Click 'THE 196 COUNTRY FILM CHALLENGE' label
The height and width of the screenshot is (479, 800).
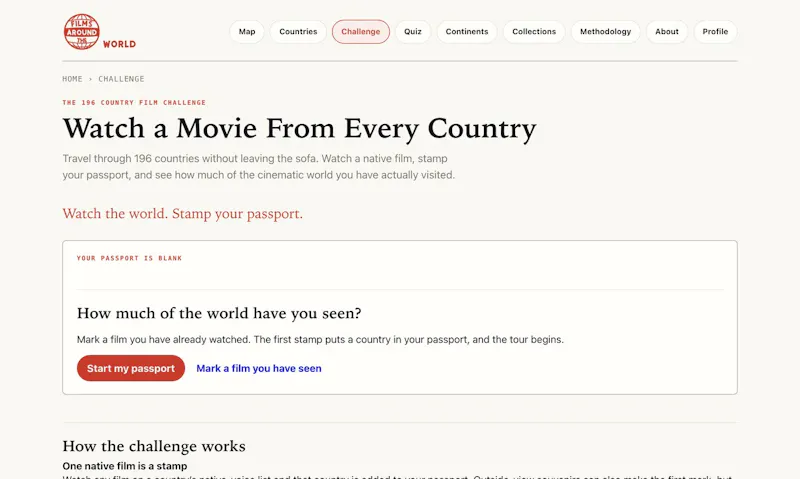134,103
